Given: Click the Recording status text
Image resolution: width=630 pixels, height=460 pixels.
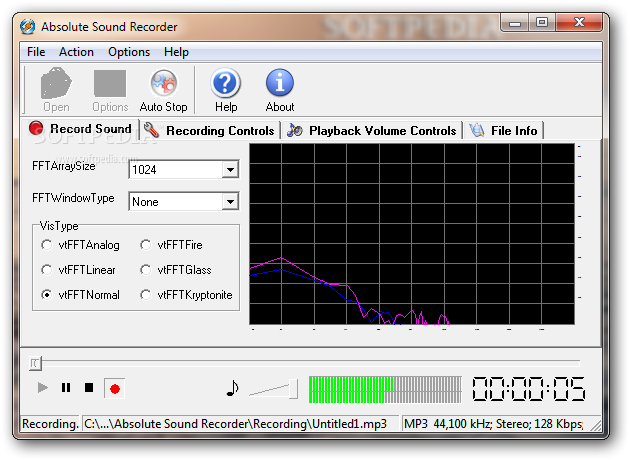Looking at the screenshot, I should (x=50, y=424).
